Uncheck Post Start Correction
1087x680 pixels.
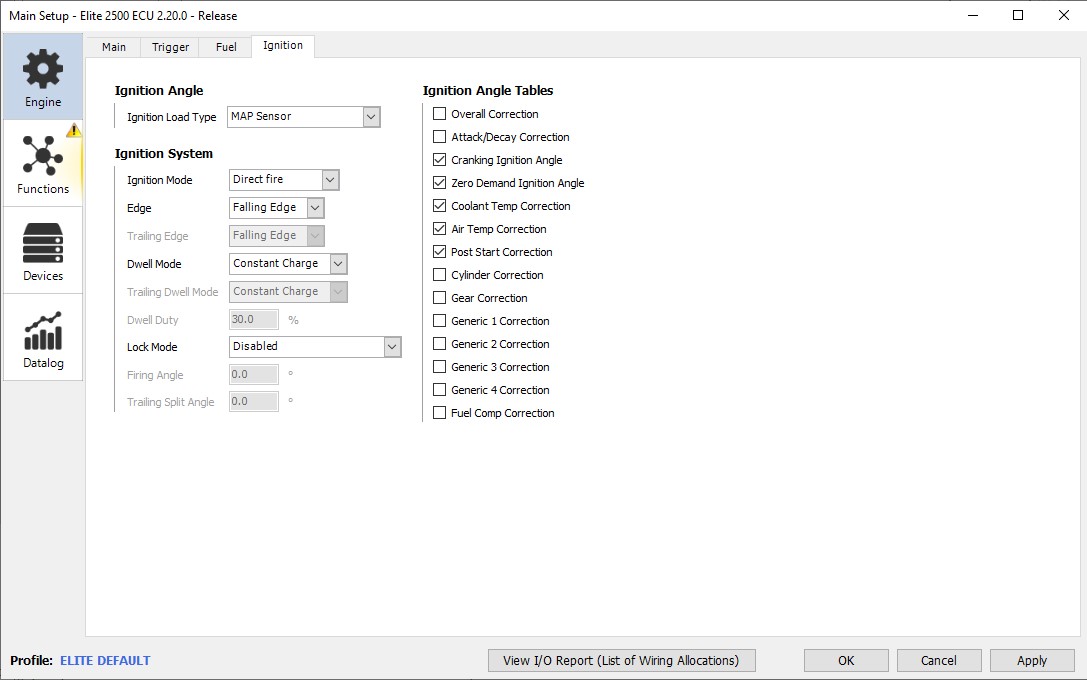(x=440, y=252)
